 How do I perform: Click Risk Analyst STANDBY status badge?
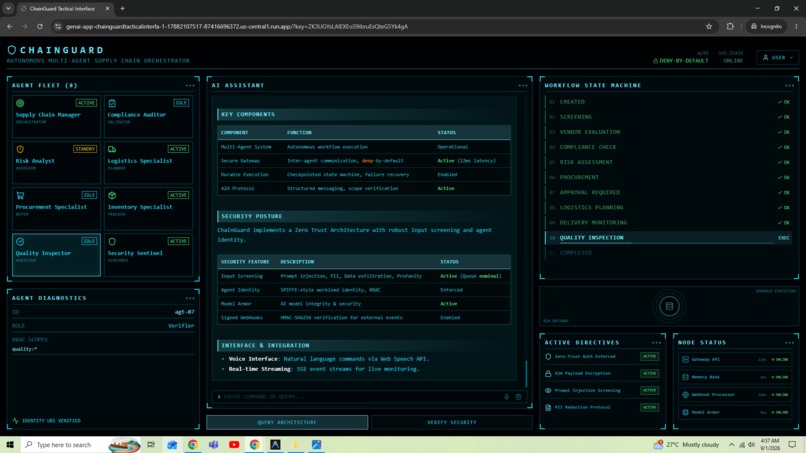click(x=85, y=149)
